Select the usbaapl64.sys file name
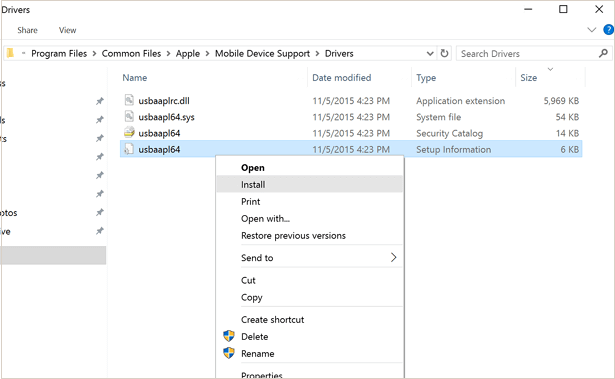Viewport: 615px width, 379px height. coord(166,117)
